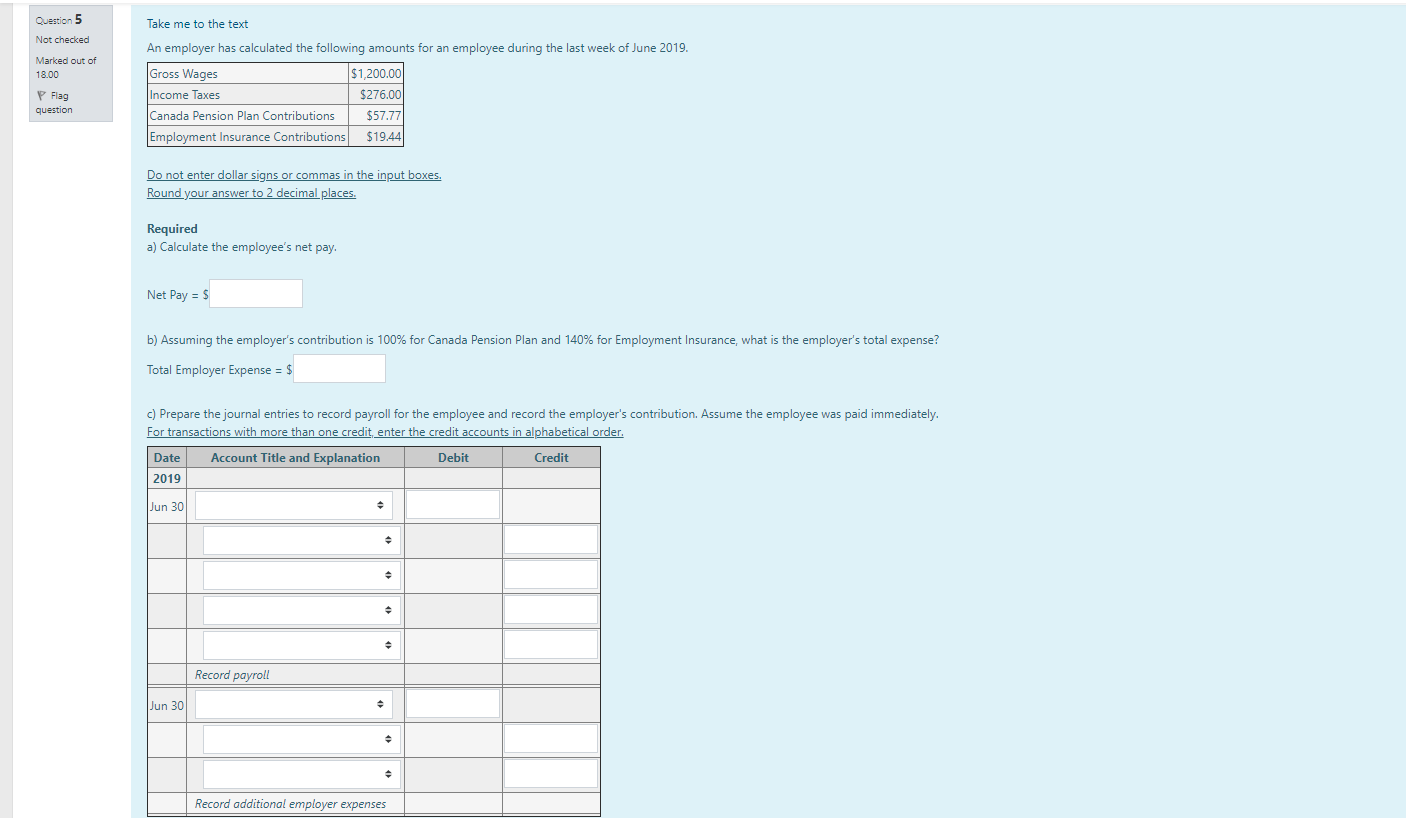Screen dimensions: 1406x818
Task: Click the Credit field in the employer expenses entry
Action: (x=550, y=738)
